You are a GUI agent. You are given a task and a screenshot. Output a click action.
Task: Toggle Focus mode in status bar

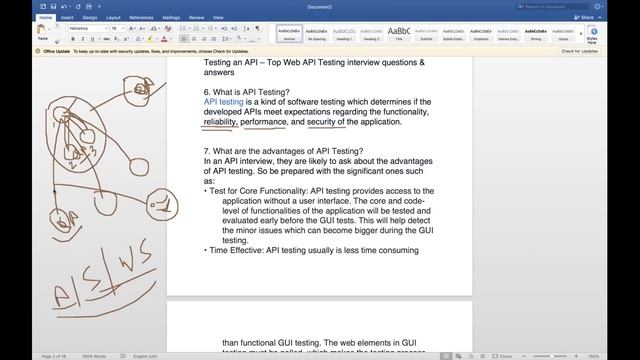(x=502, y=356)
